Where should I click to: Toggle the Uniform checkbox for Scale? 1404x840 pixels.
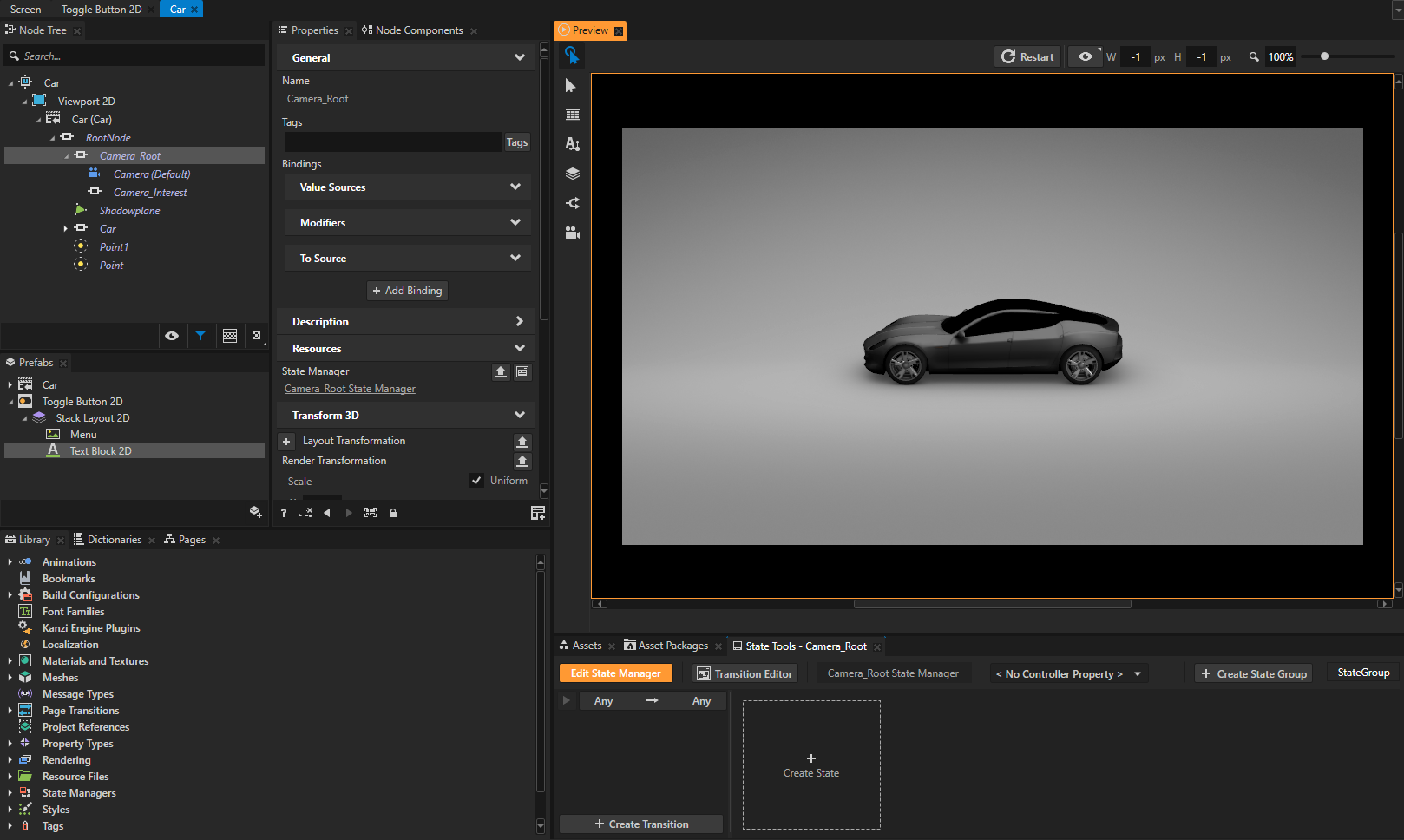[476, 480]
